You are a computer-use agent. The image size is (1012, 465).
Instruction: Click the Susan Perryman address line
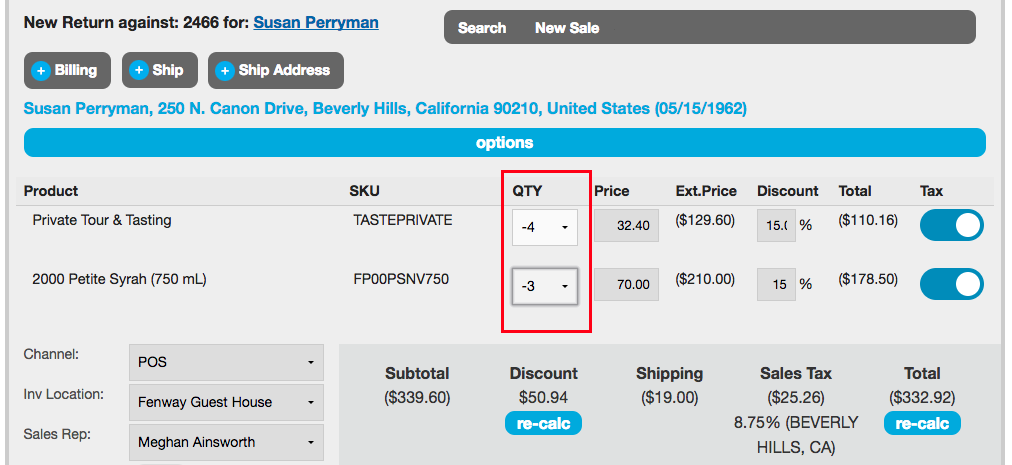tap(385, 108)
